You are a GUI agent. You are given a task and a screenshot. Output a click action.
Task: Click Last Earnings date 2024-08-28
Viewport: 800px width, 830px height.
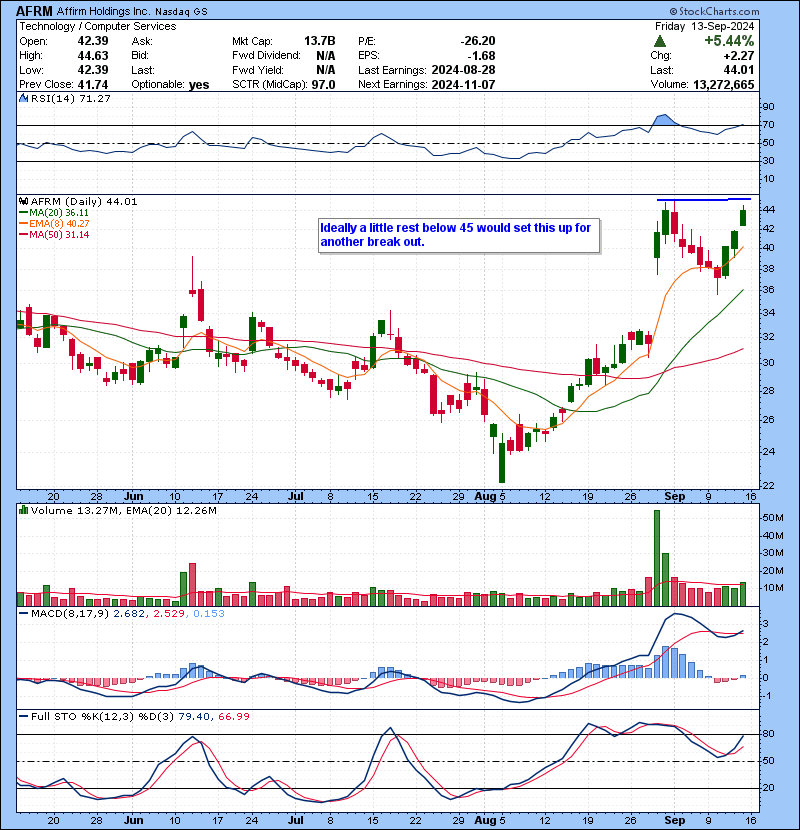pyautogui.click(x=463, y=70)
